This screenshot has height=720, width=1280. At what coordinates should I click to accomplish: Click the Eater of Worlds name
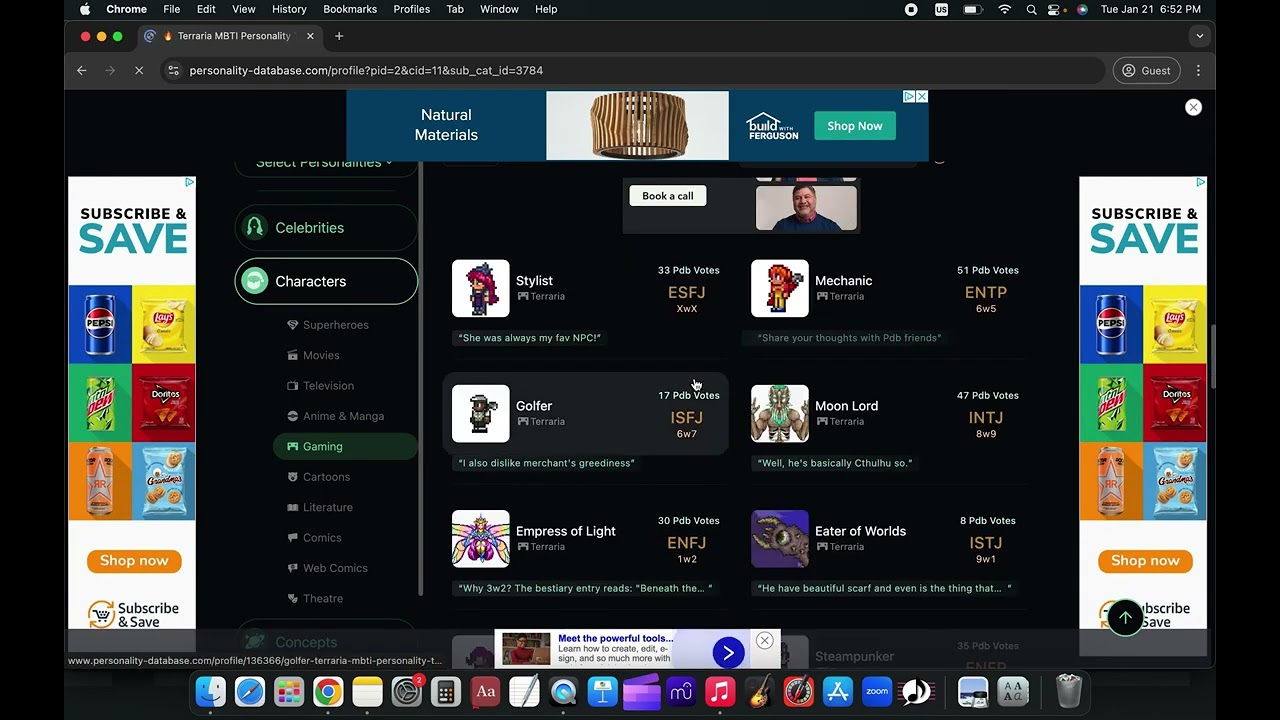860,531
